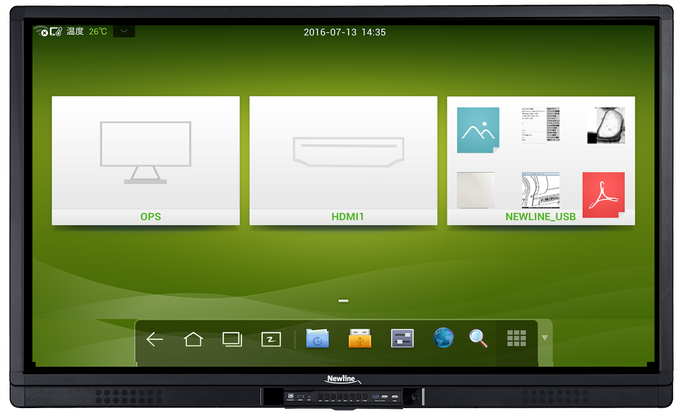This screenshot has width=680, height=415.
Task: Open the teal image file thumbnail
Action: coord(478,130)
